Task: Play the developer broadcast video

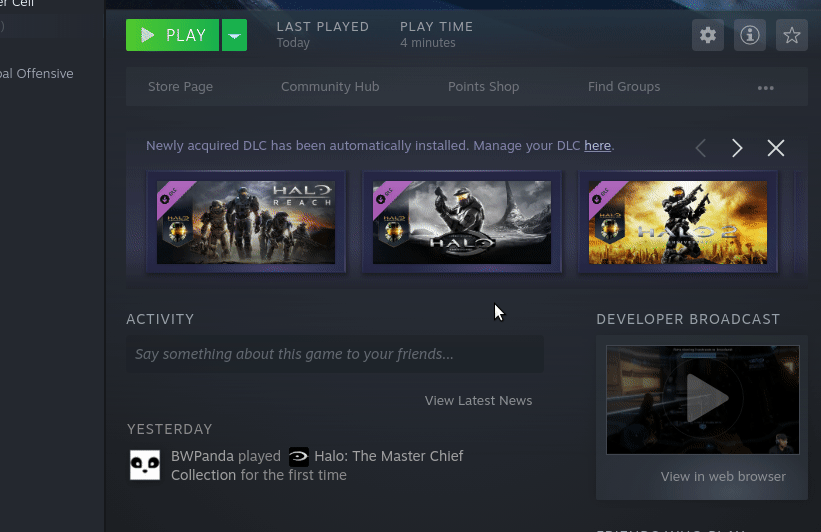Action: [x=703, y=400]
